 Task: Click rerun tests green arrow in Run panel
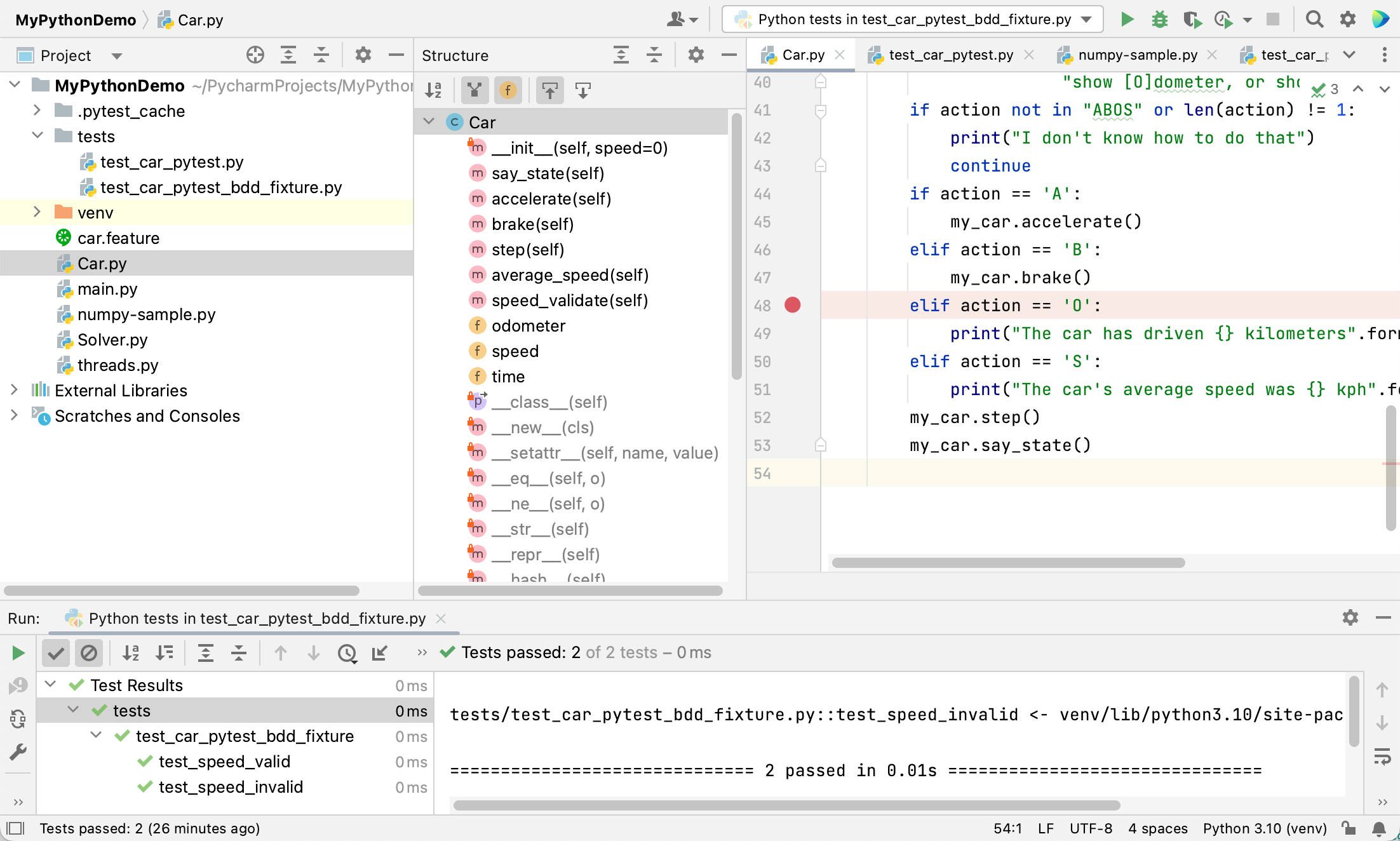[x=18, y=653]
